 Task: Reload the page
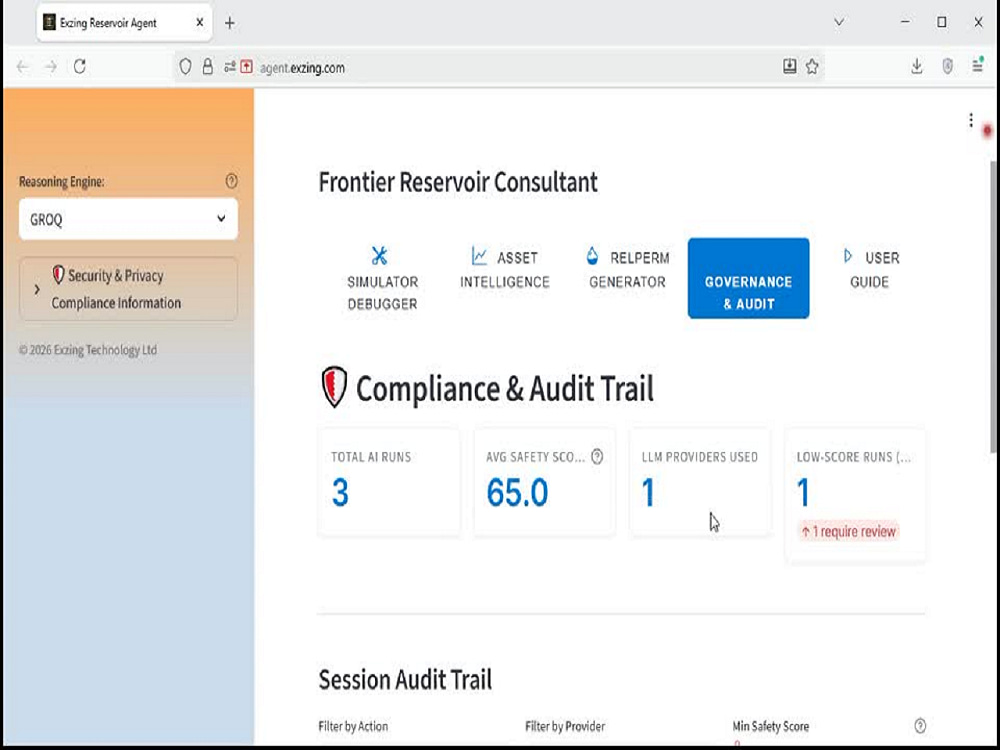pyautogui.click(x=80, y=66)
